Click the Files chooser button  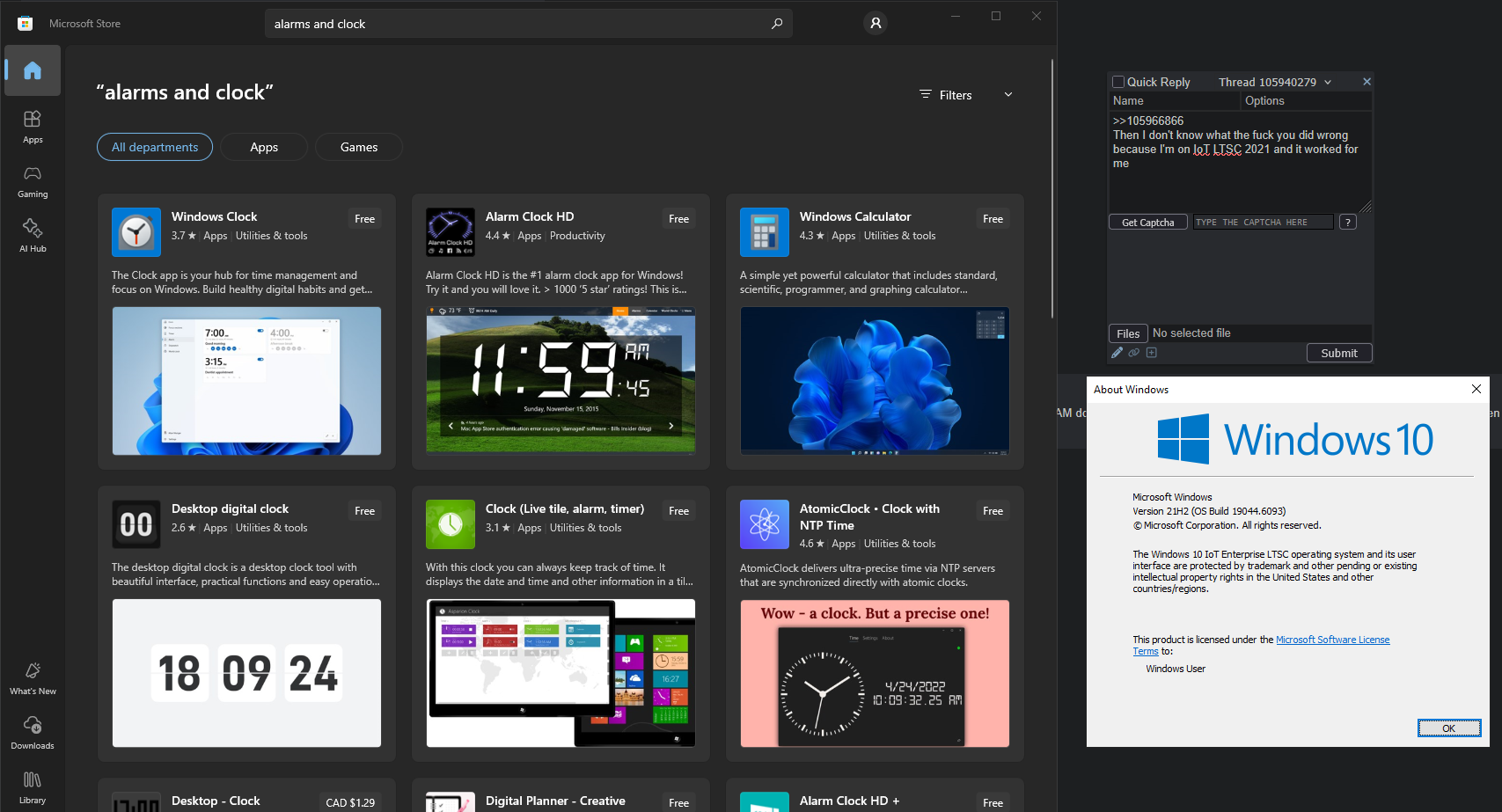(1128, 333)
